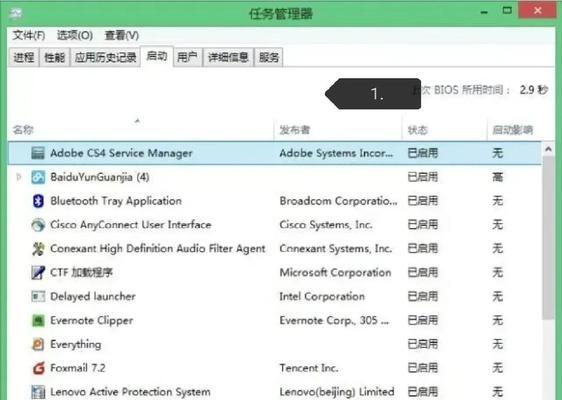Click the Evernote Clipper green icon
Screen dimensions: 562x400
38,320
